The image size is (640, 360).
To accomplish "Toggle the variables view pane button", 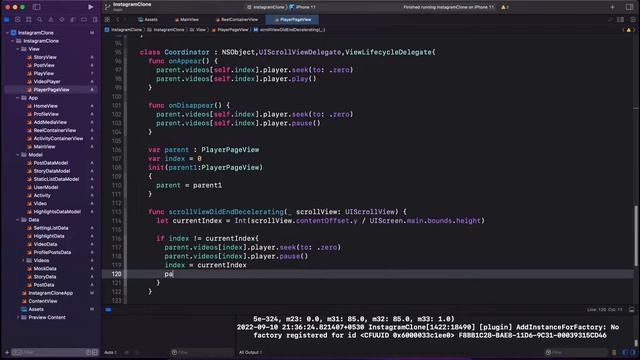I will tap(625, 352).
